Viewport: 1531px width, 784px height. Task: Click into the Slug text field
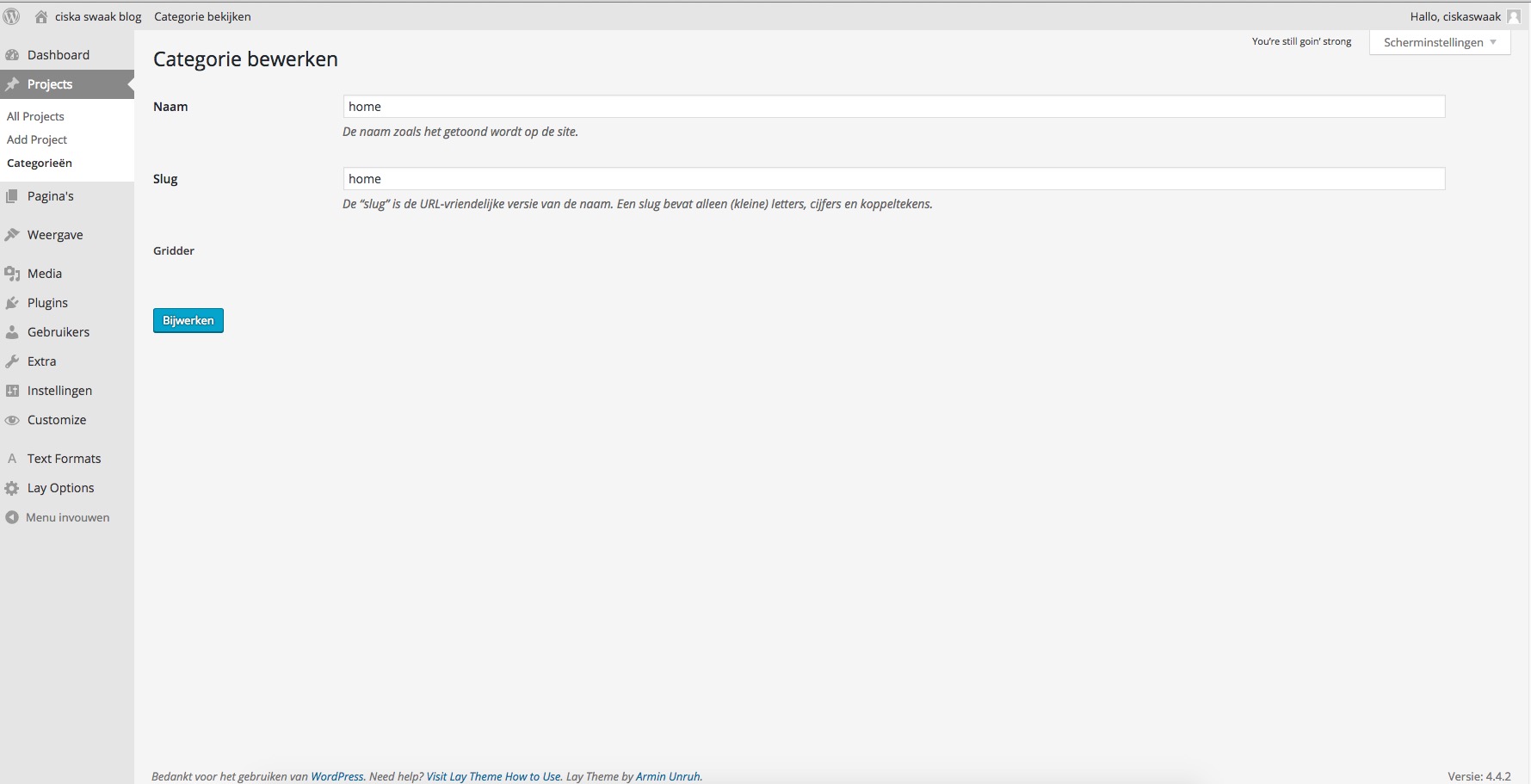(x=893, y=179)
